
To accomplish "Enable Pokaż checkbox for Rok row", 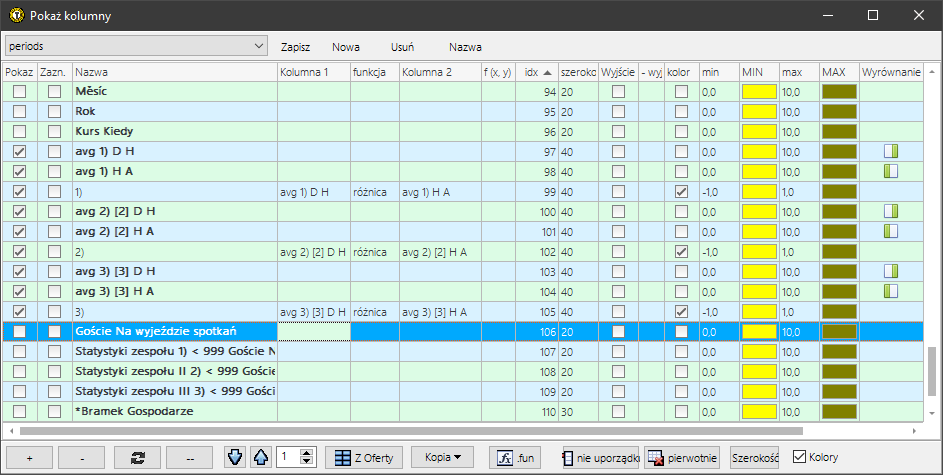I will click(19, 111).
